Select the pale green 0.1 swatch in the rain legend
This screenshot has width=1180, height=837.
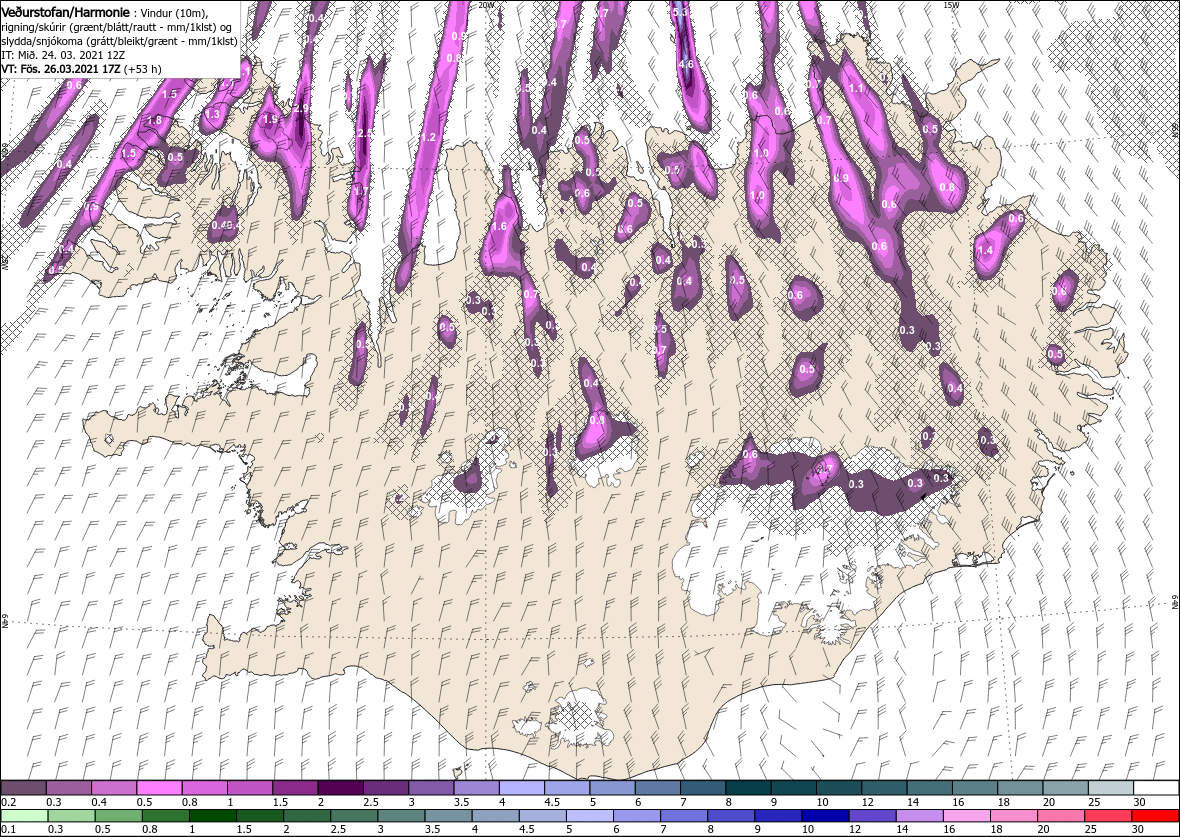(25, 816)
